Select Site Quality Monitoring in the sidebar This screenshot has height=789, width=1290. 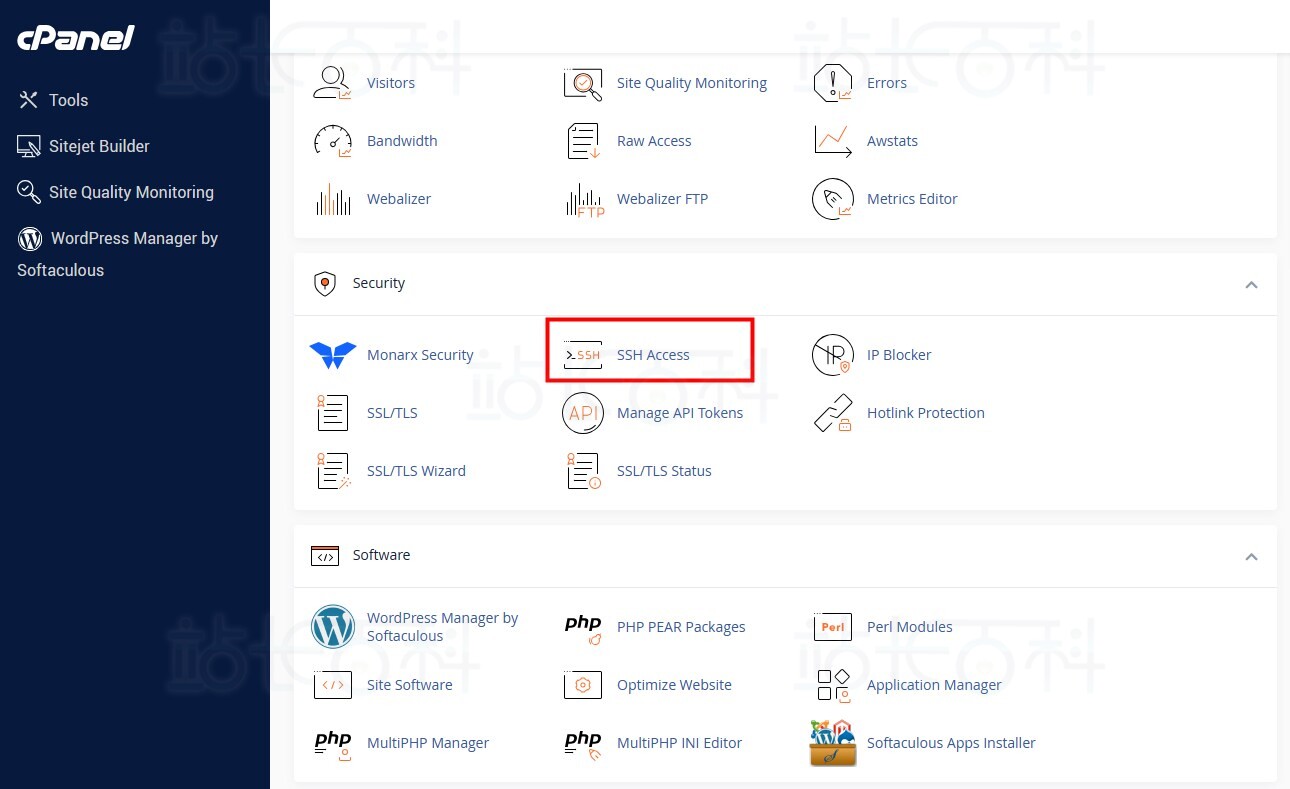click(116, 192)
